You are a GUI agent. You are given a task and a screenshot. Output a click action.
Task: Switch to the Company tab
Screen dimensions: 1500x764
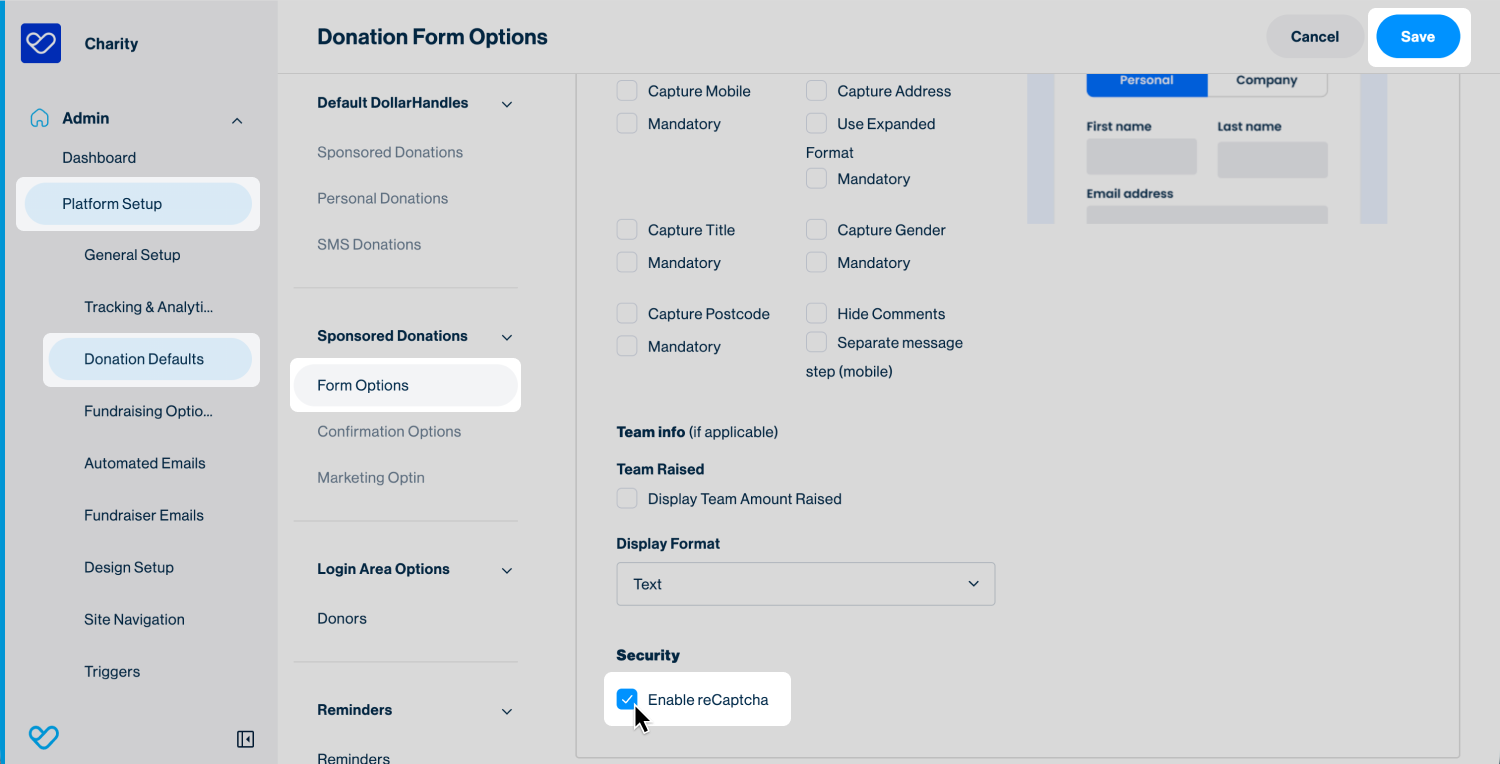[1266, 81]
